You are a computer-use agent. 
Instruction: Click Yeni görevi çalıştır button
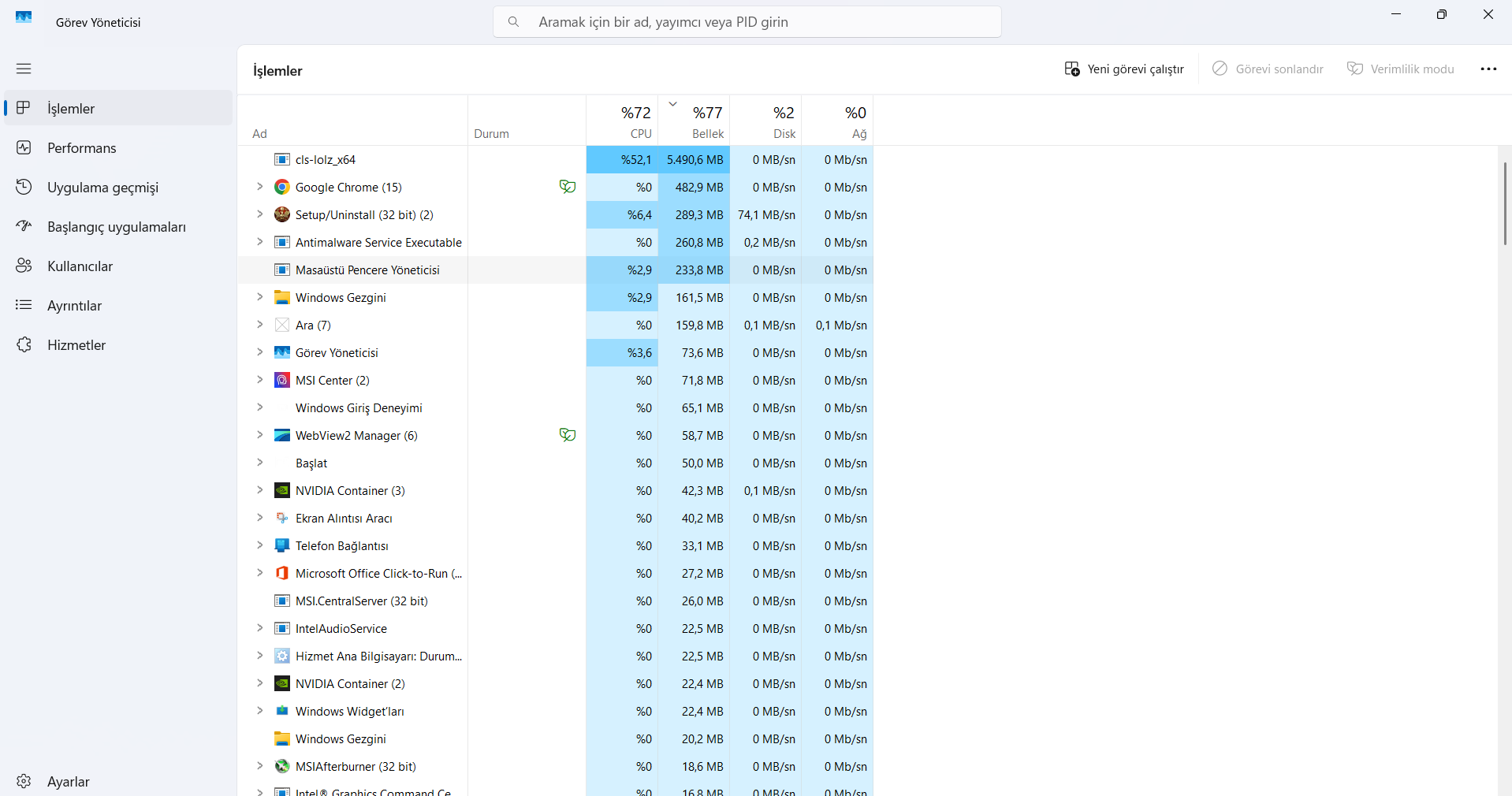pyautogui.click(x=1124, y=69)
